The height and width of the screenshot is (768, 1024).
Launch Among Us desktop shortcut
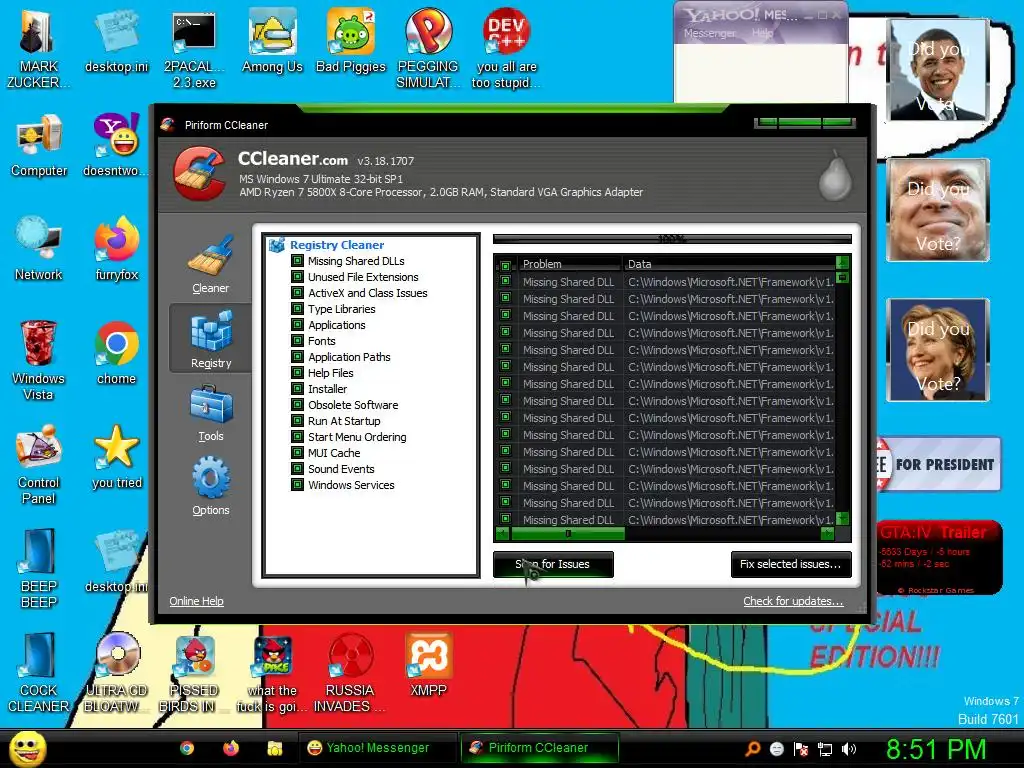click(x=272, y=42)
